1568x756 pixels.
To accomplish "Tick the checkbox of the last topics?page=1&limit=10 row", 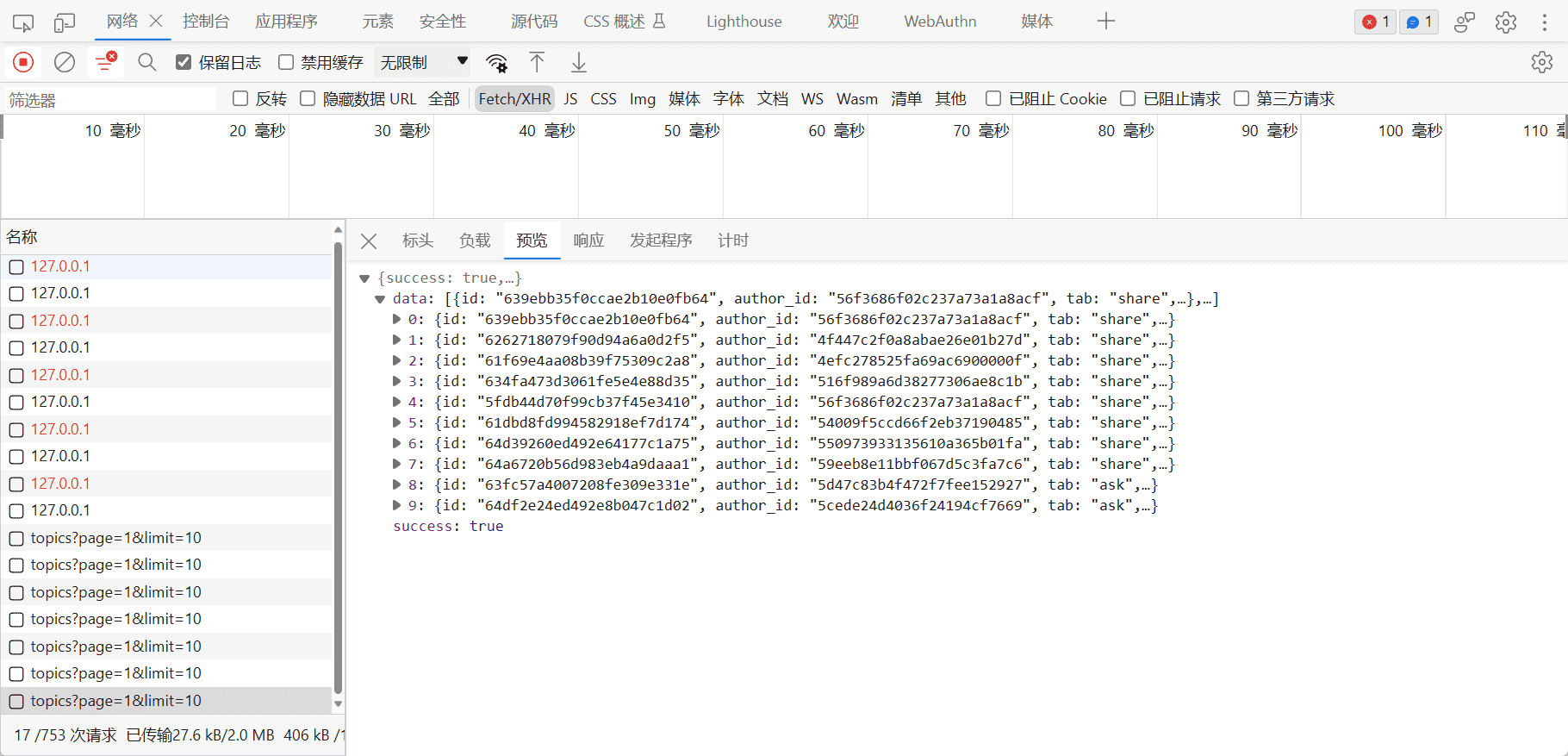I will tap(16, 702).
